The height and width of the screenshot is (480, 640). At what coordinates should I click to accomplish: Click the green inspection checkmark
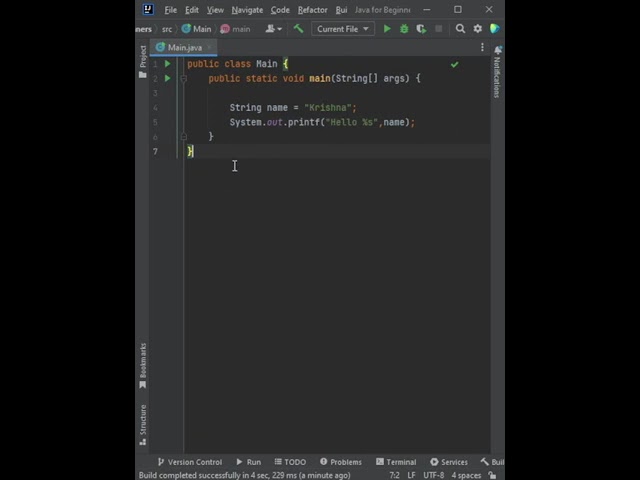point(454,64)
